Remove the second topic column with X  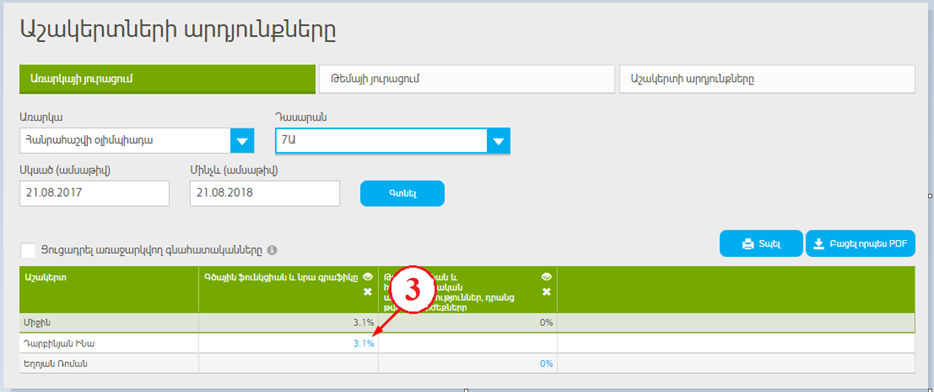(546, 291)
